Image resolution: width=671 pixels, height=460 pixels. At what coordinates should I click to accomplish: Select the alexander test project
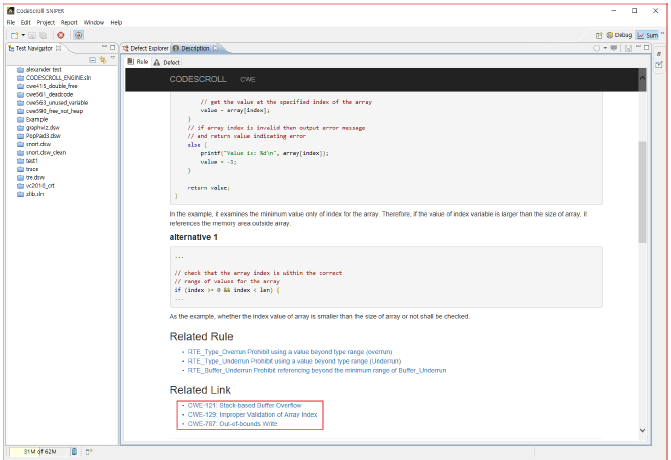(x=39, y=69)
